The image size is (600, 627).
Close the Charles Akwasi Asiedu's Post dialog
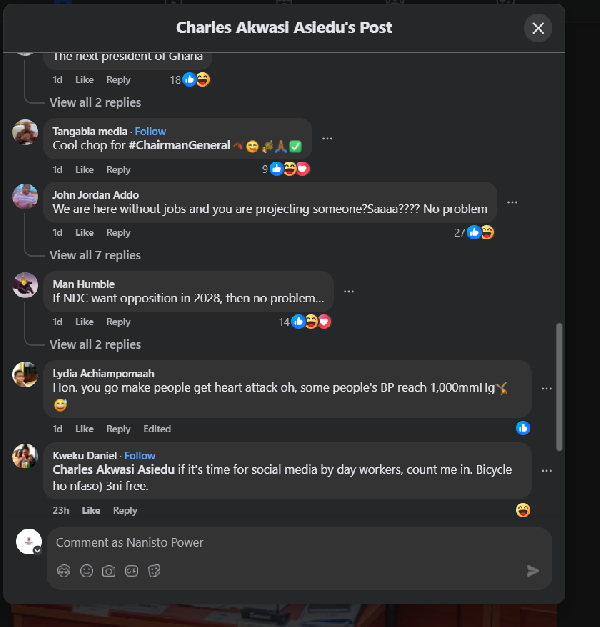coord(538,28)
